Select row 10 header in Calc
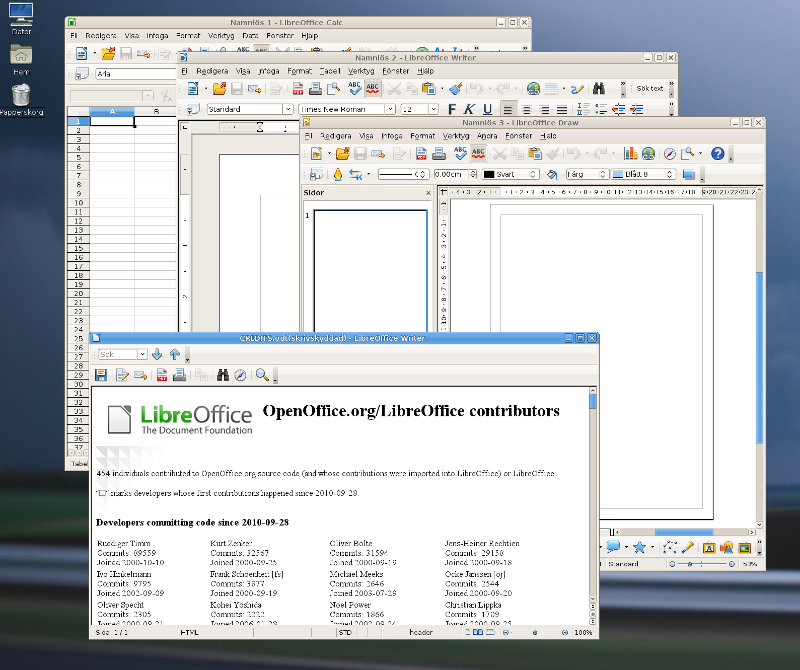 [79, 203]
